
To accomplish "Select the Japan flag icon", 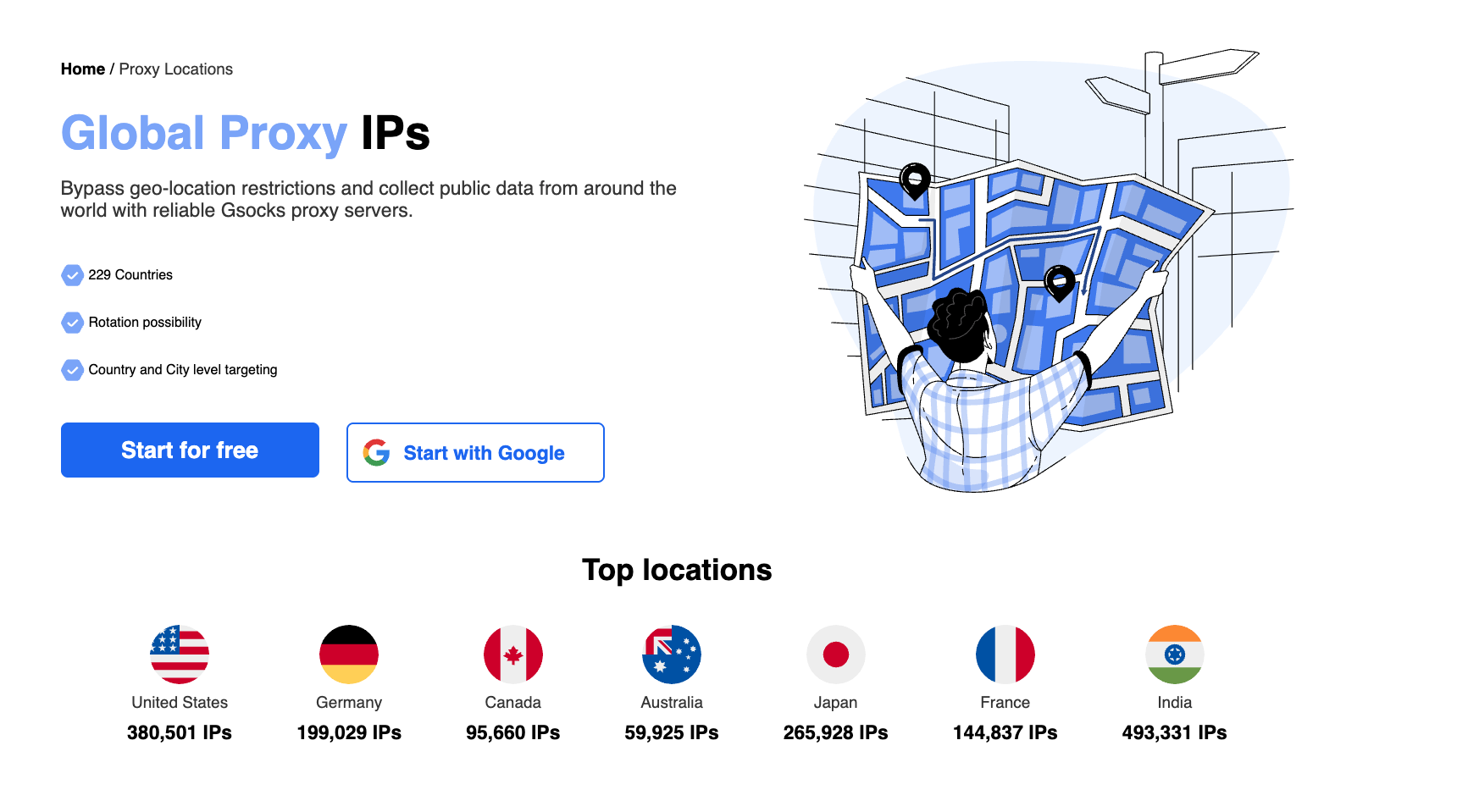I will pos(836,655).
